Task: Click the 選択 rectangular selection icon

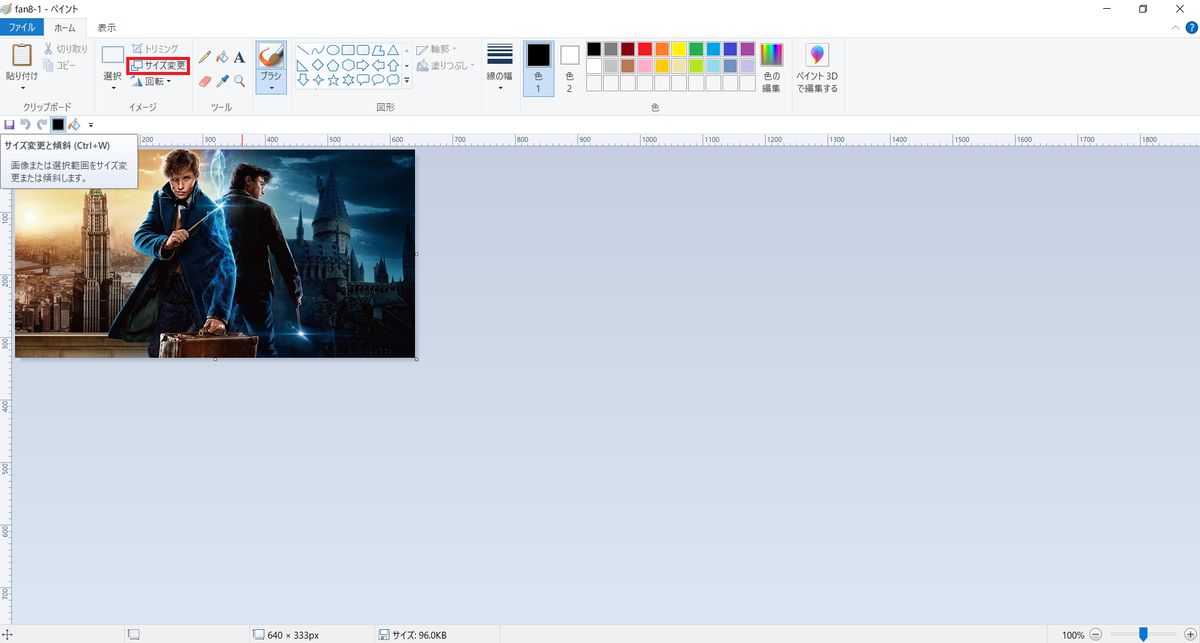Action: [113, 54]
